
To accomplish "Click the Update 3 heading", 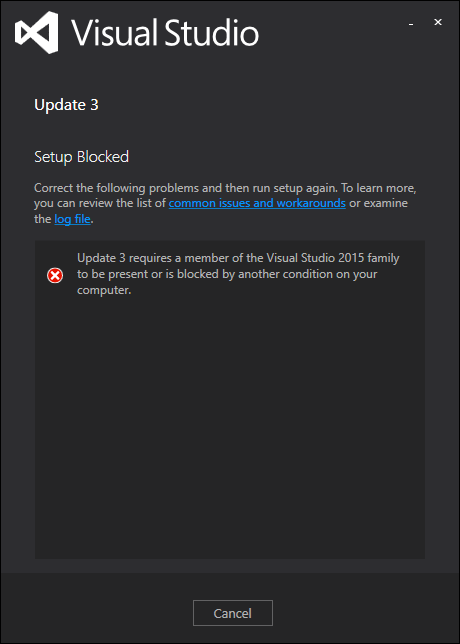I will pos(67,105).
